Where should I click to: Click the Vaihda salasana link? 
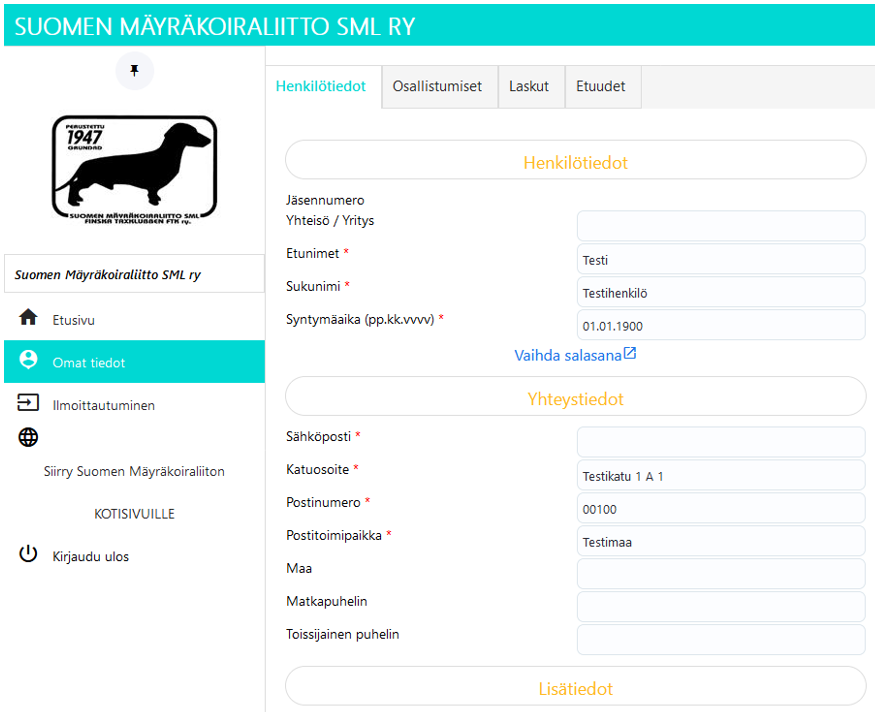[567, 355]
